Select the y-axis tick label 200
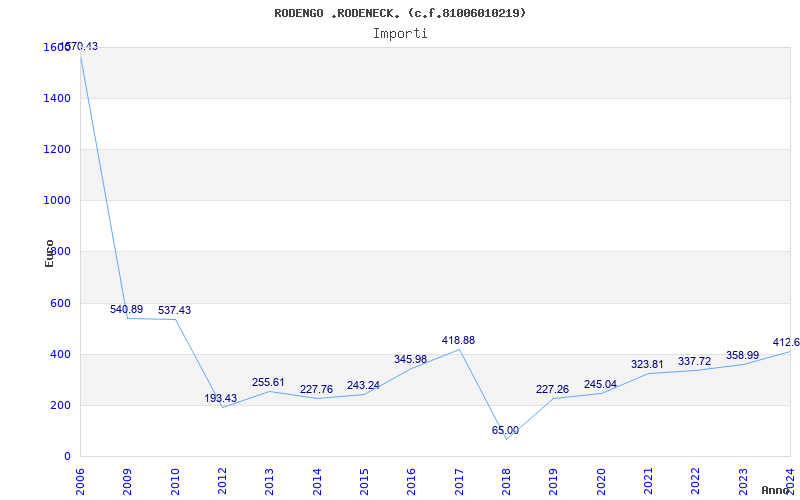Screen dimensions: 800x500 point(60,406)
